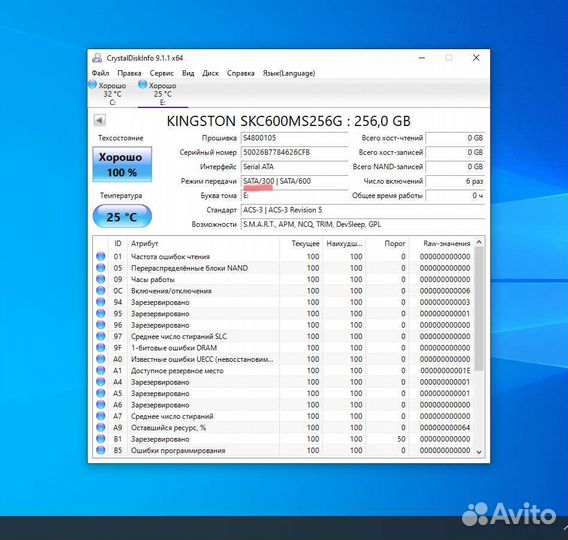The image size is (568, 540).
Task: Click status icon for attribute 01 read error rate
Action: point(101,256)
